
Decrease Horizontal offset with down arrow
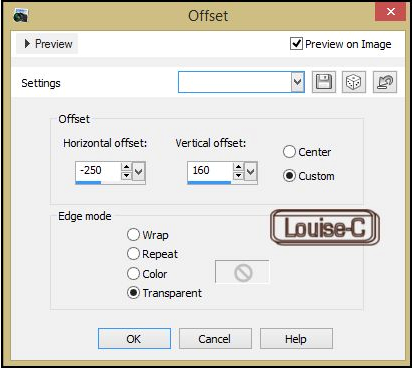pos(126,175)
